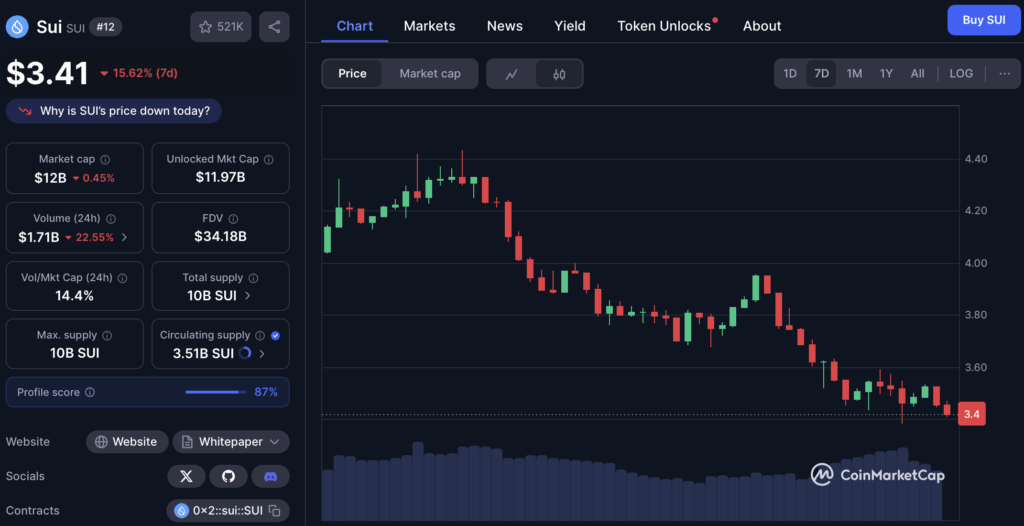Switch to line chart icon
The height and width of the screenshot is (526, 1024).
click(x=511, y=74)
